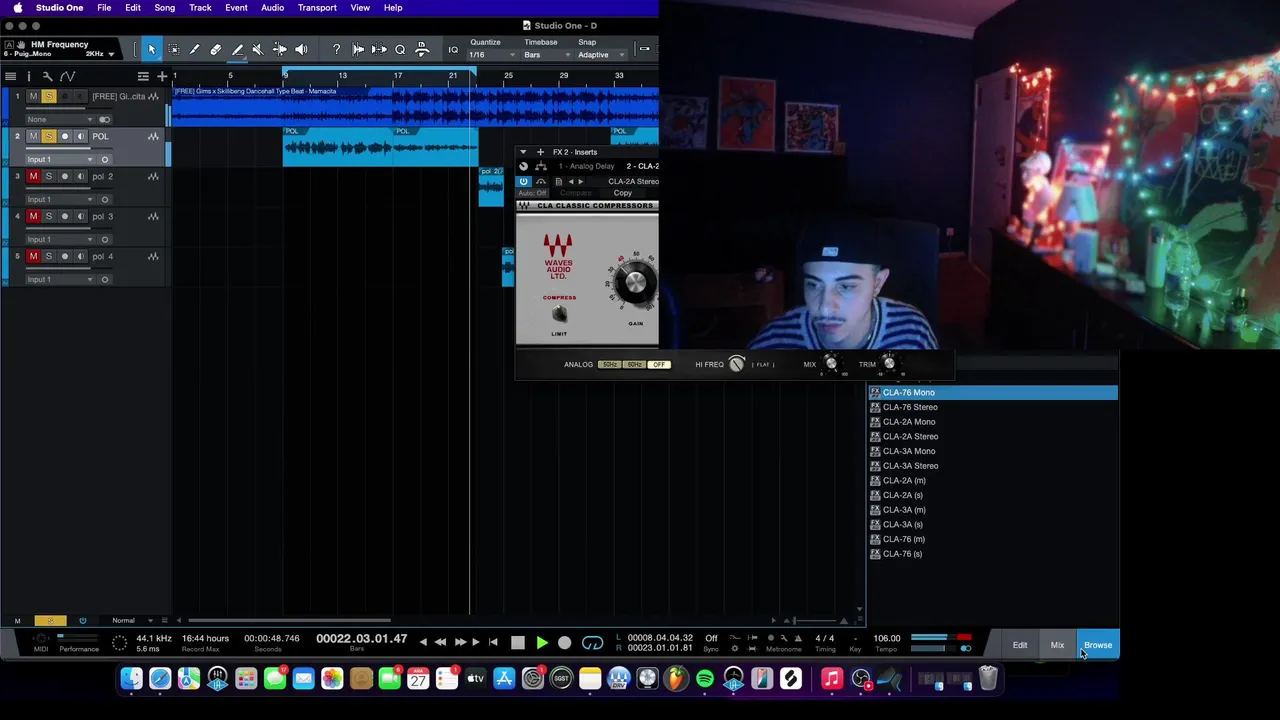Open Quantize 1/16 dropdown

point(492,54)
